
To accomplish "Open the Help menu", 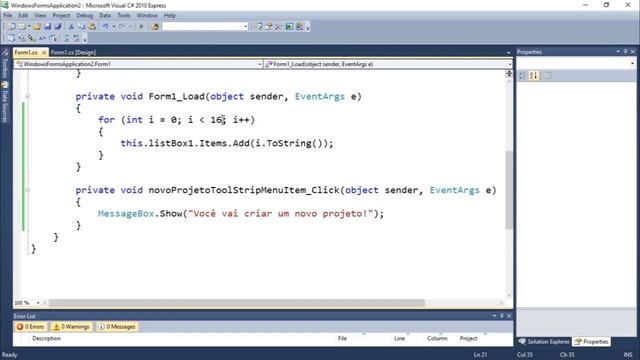I will click(x=169, y=16).
